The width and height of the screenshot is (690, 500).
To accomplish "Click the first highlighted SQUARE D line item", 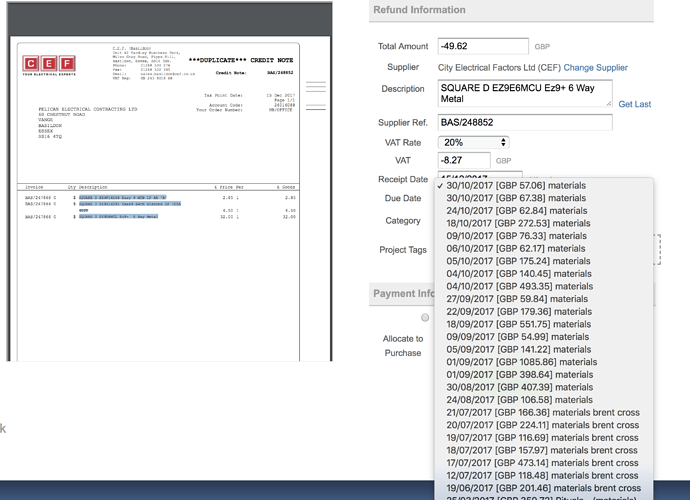I will click(x=123, y=198).
